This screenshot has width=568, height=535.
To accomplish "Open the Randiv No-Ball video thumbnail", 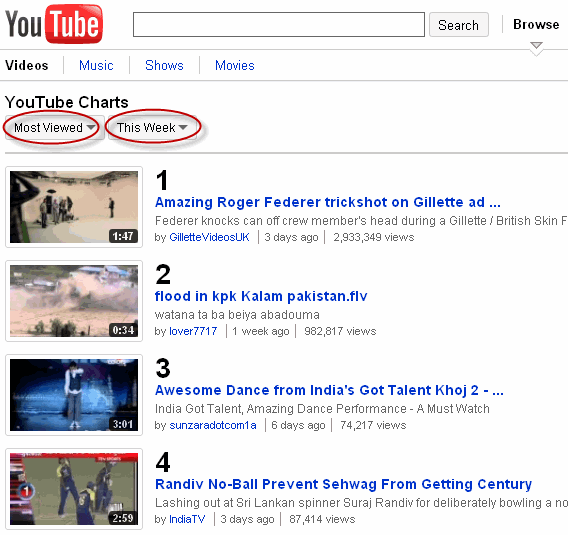I will (x=74, y=489).
